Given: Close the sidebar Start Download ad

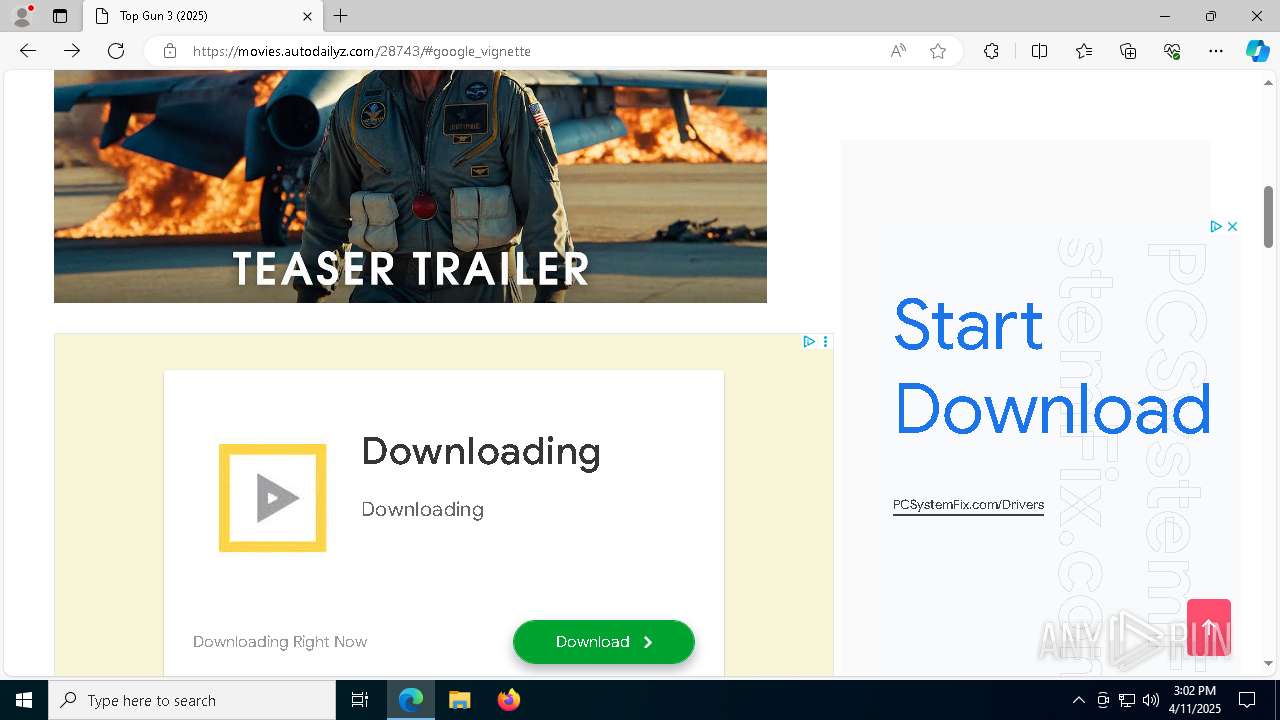Looking at the screenshot, I should click(1233, 227).
